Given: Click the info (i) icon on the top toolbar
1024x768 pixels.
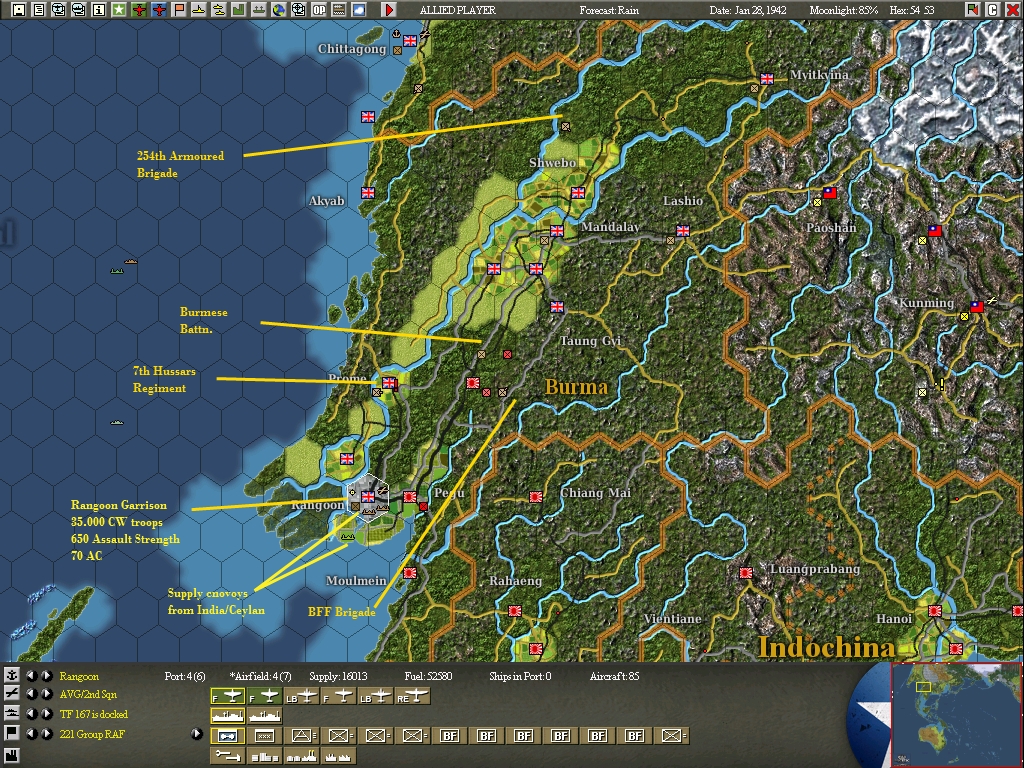Looking at the screenshot, I should click(x=98, y=9).
